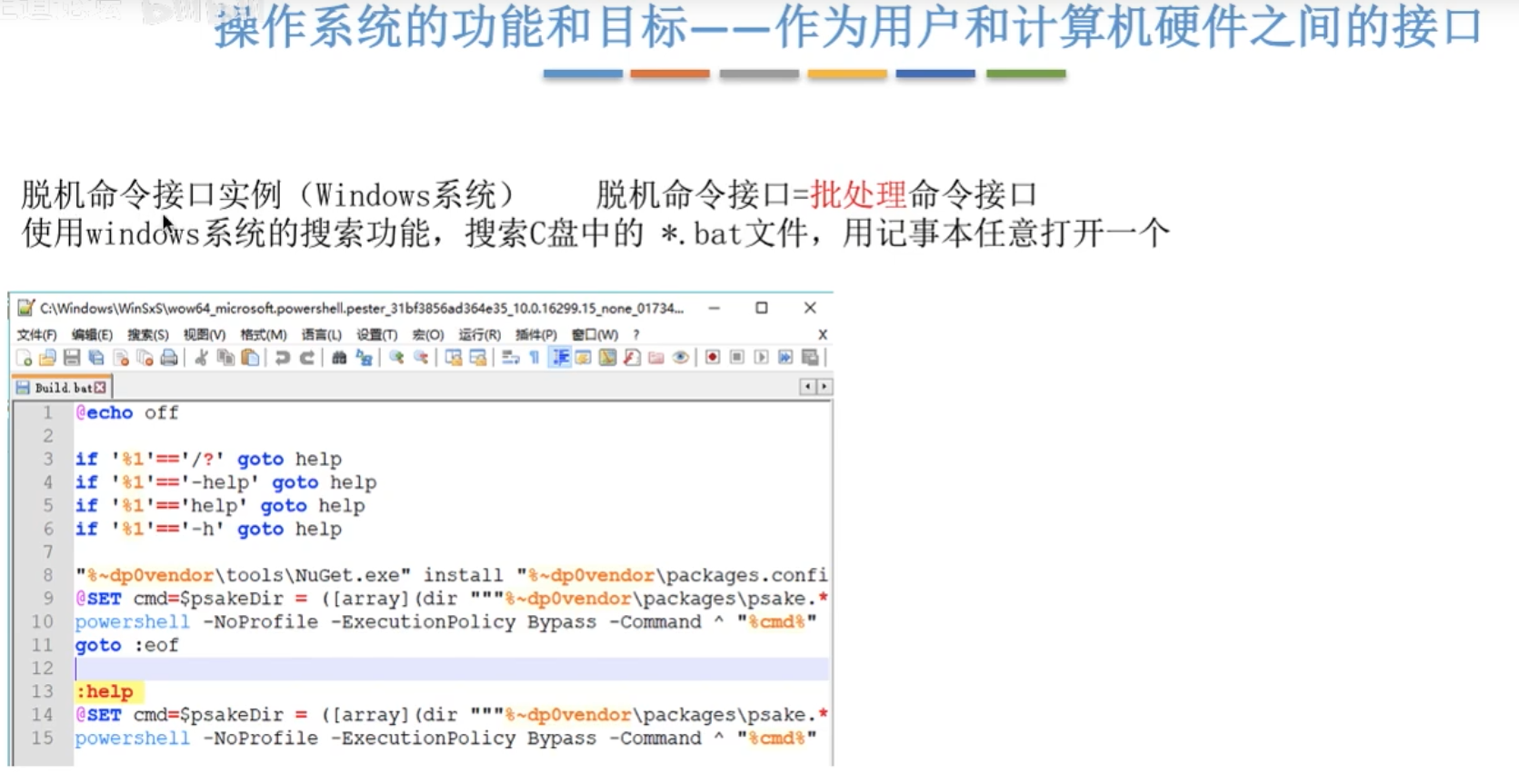Click the Close All documents icon
Screen dimensions: 1519x784
[145, 358]
